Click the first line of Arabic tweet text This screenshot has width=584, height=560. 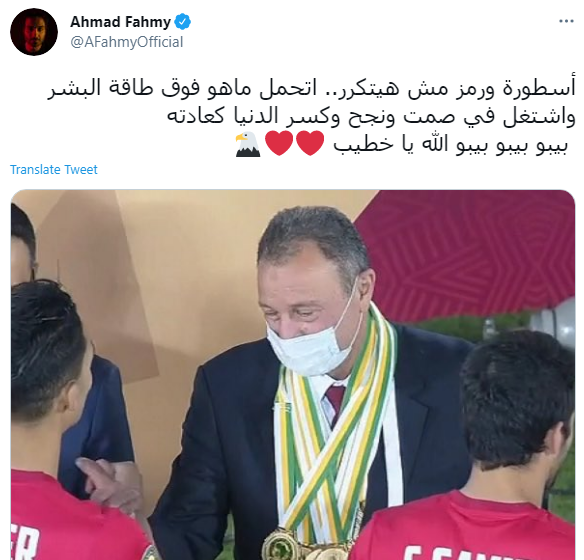click(x=311, y=89)
